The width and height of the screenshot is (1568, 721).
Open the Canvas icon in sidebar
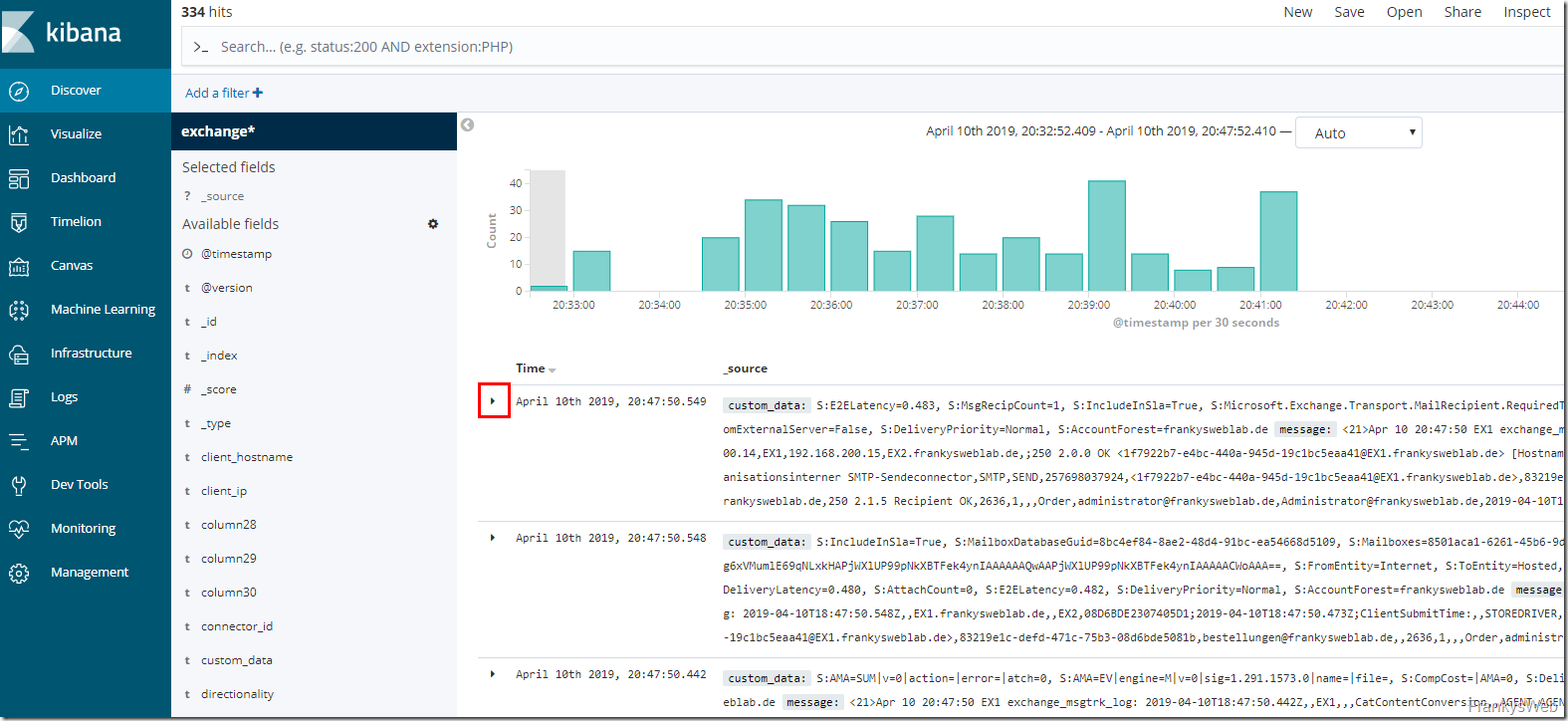19,266
